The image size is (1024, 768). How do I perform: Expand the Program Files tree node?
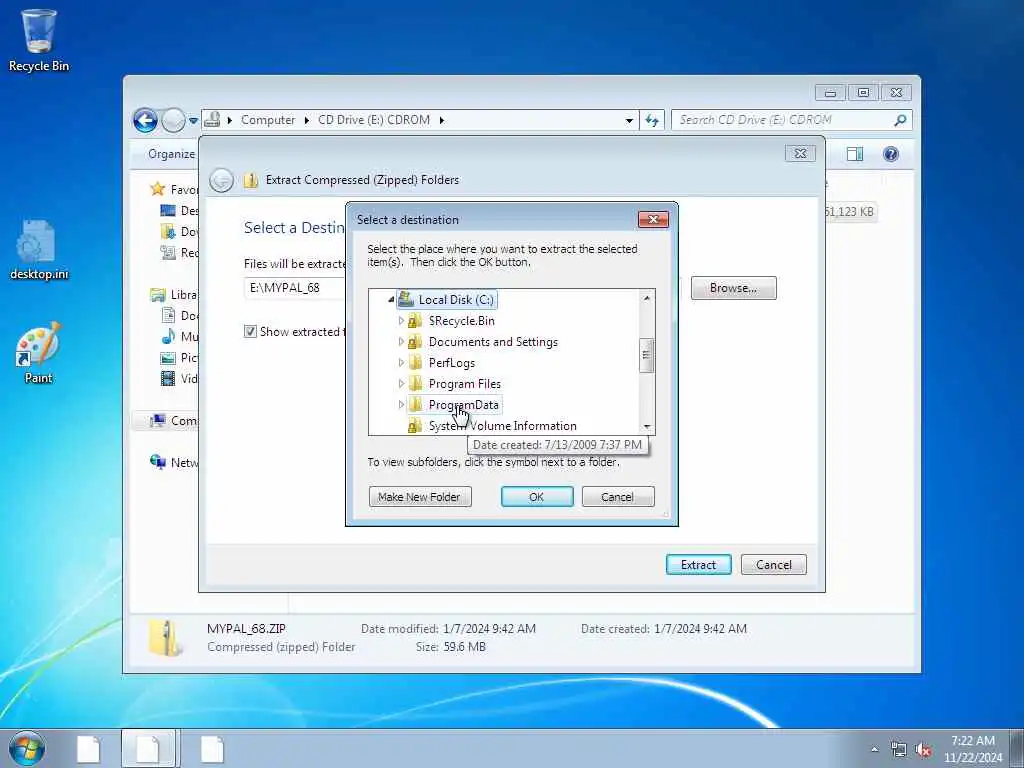click(401, 383)
